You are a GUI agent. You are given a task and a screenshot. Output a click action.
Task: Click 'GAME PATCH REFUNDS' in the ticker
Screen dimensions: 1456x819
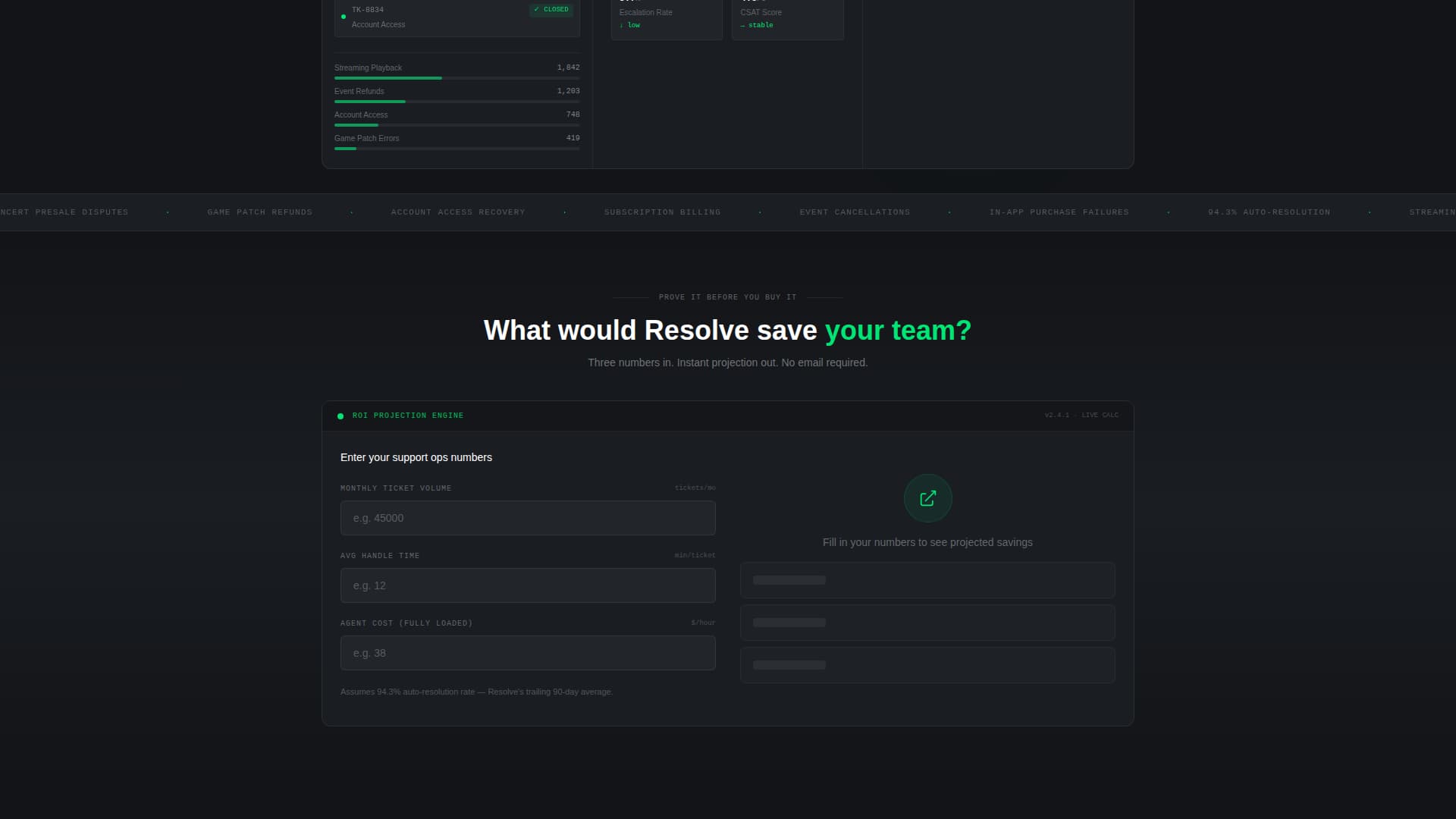[x=260, y=212]
